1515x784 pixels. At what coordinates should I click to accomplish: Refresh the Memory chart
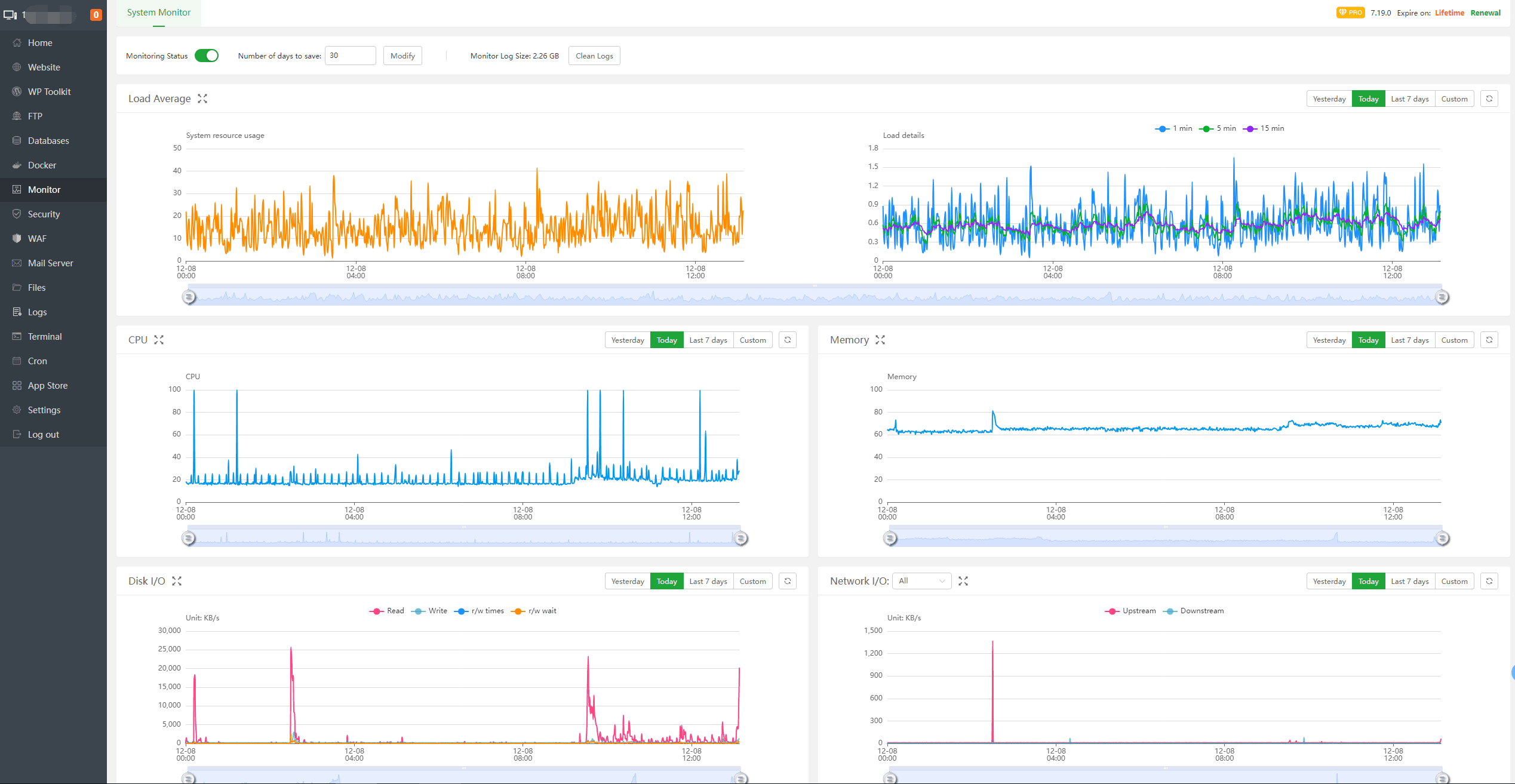tap(1489, 340)
